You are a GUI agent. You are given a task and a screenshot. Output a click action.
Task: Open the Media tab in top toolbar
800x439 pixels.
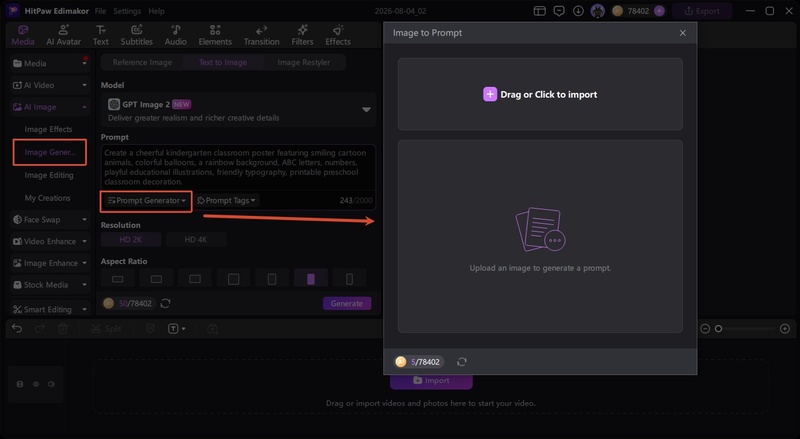pos(23,35)
